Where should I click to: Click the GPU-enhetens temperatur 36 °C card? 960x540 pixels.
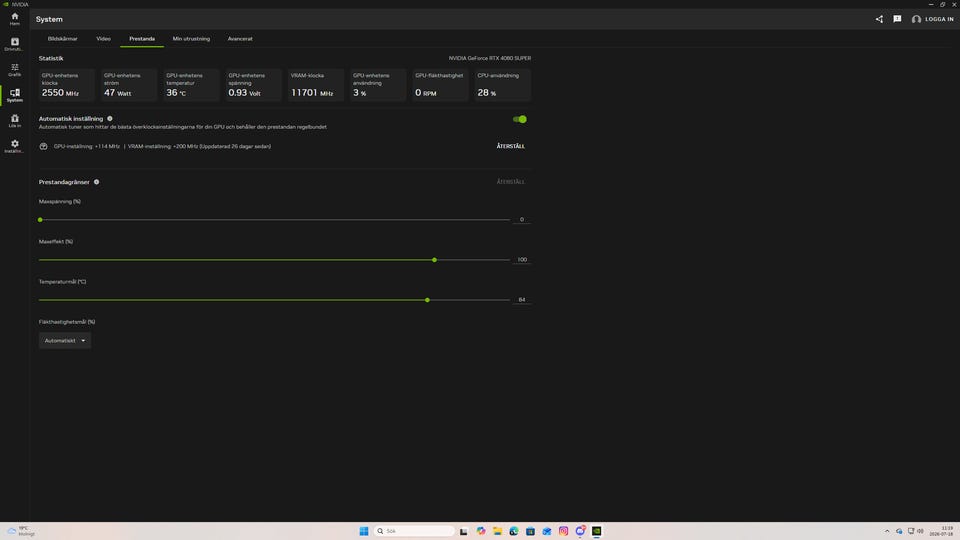pos(191,85)
